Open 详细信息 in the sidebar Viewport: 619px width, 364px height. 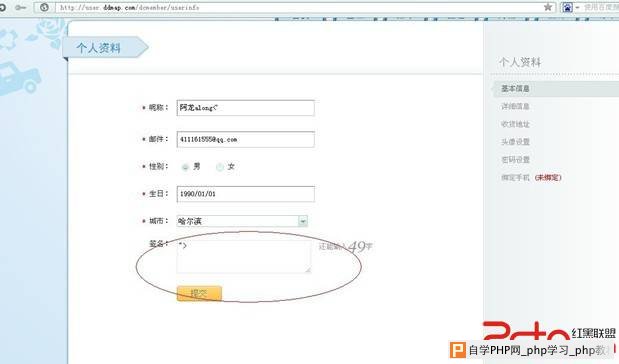click(x=515, y=106)
